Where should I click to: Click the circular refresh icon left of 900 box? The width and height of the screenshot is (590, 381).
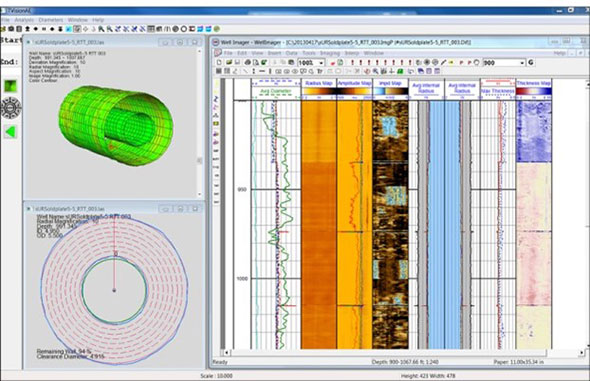coord(477,62)
